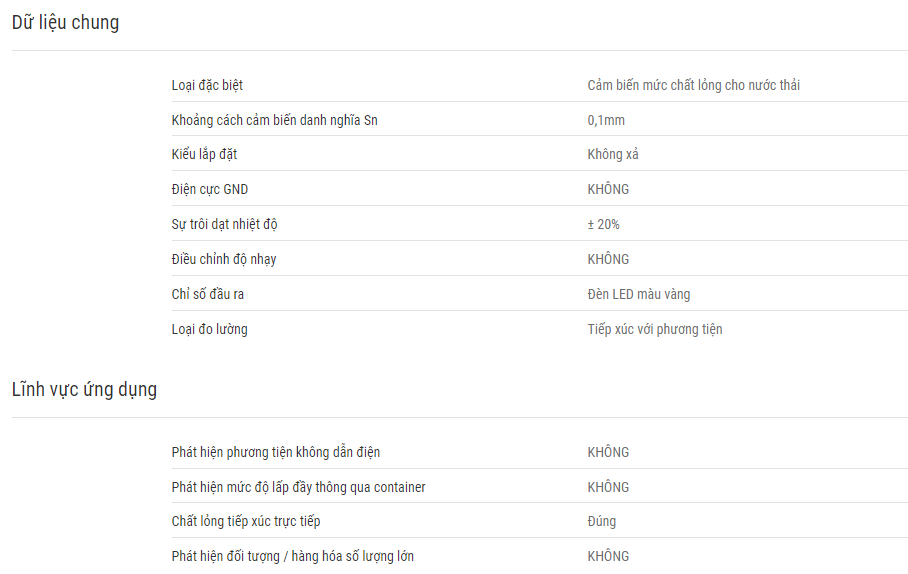Click the 'Sự trôi dạt nhiệt độ' label

coord(224,224)
